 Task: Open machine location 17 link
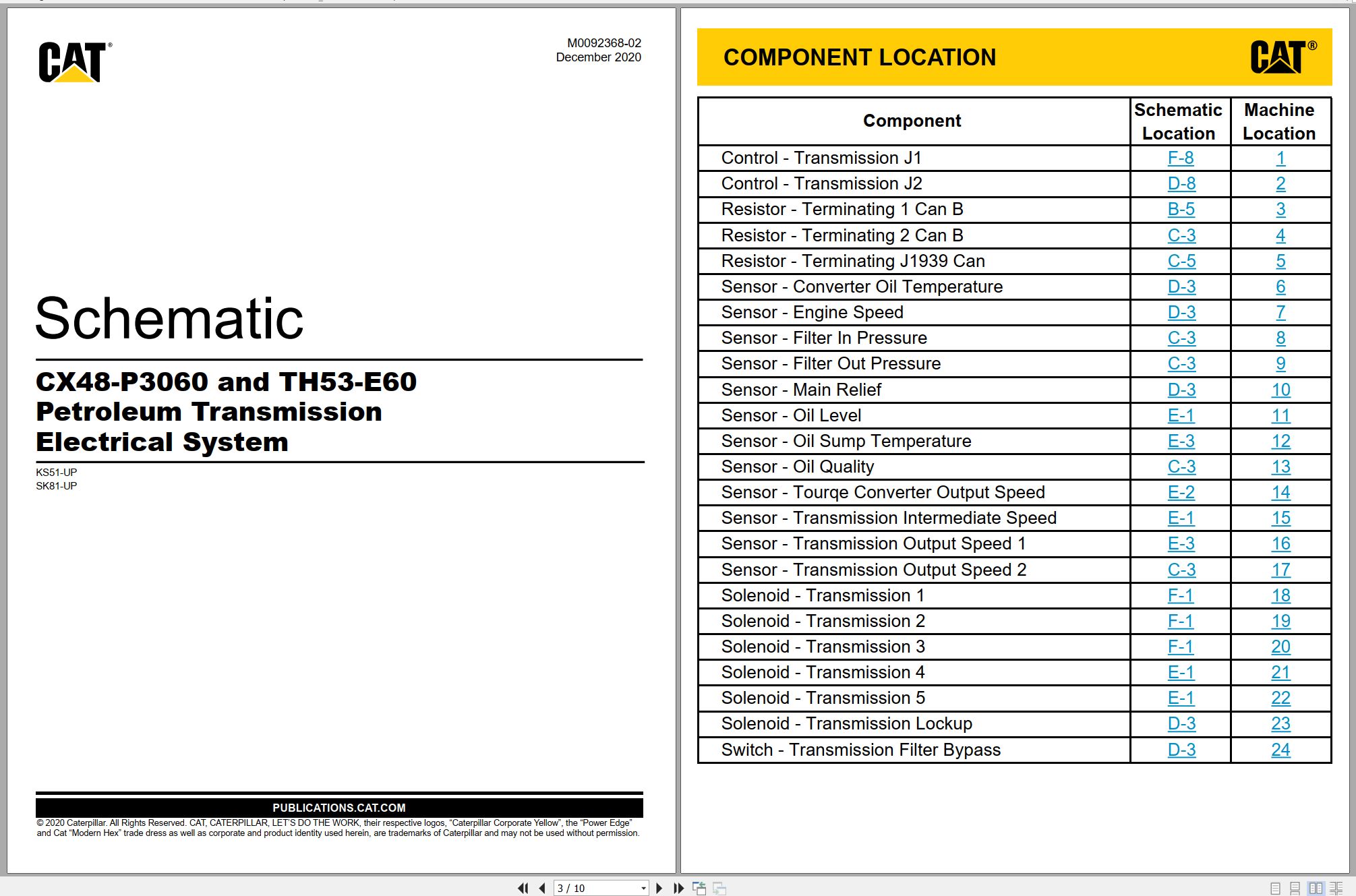tap(1280, 570)
